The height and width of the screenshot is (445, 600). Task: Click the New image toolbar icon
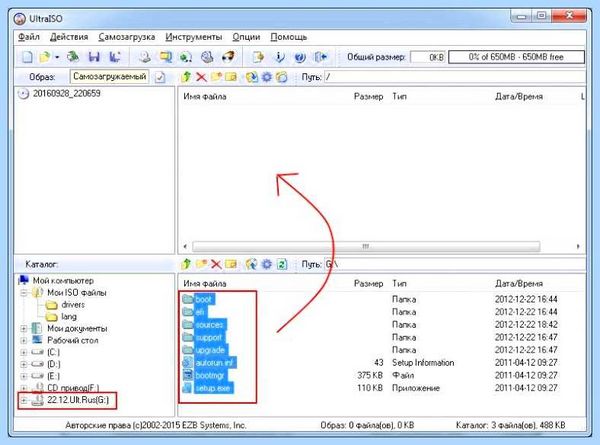click(x=27, y=57)
